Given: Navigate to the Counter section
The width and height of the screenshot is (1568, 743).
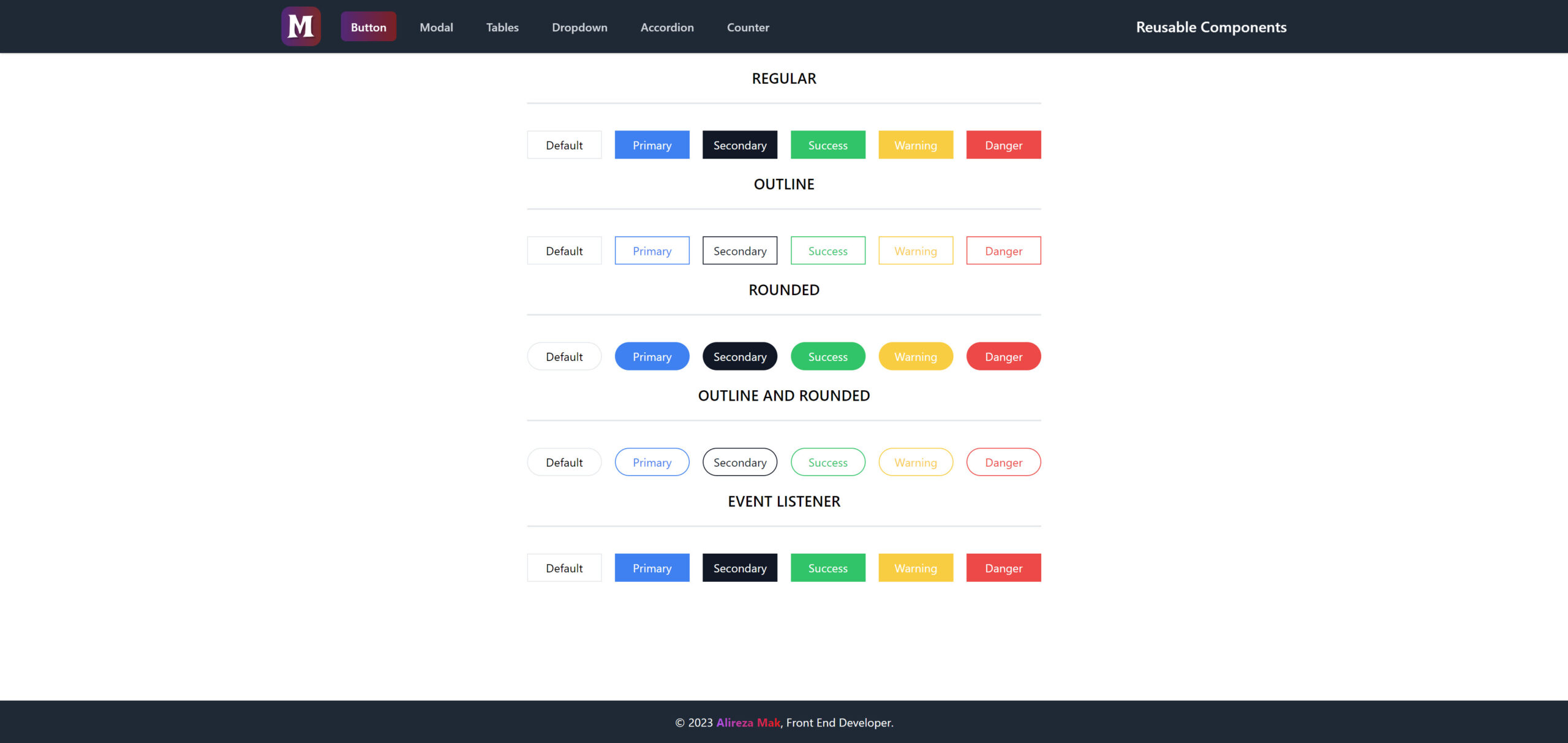Looking at the screenshot, I should tap(748, 27).
